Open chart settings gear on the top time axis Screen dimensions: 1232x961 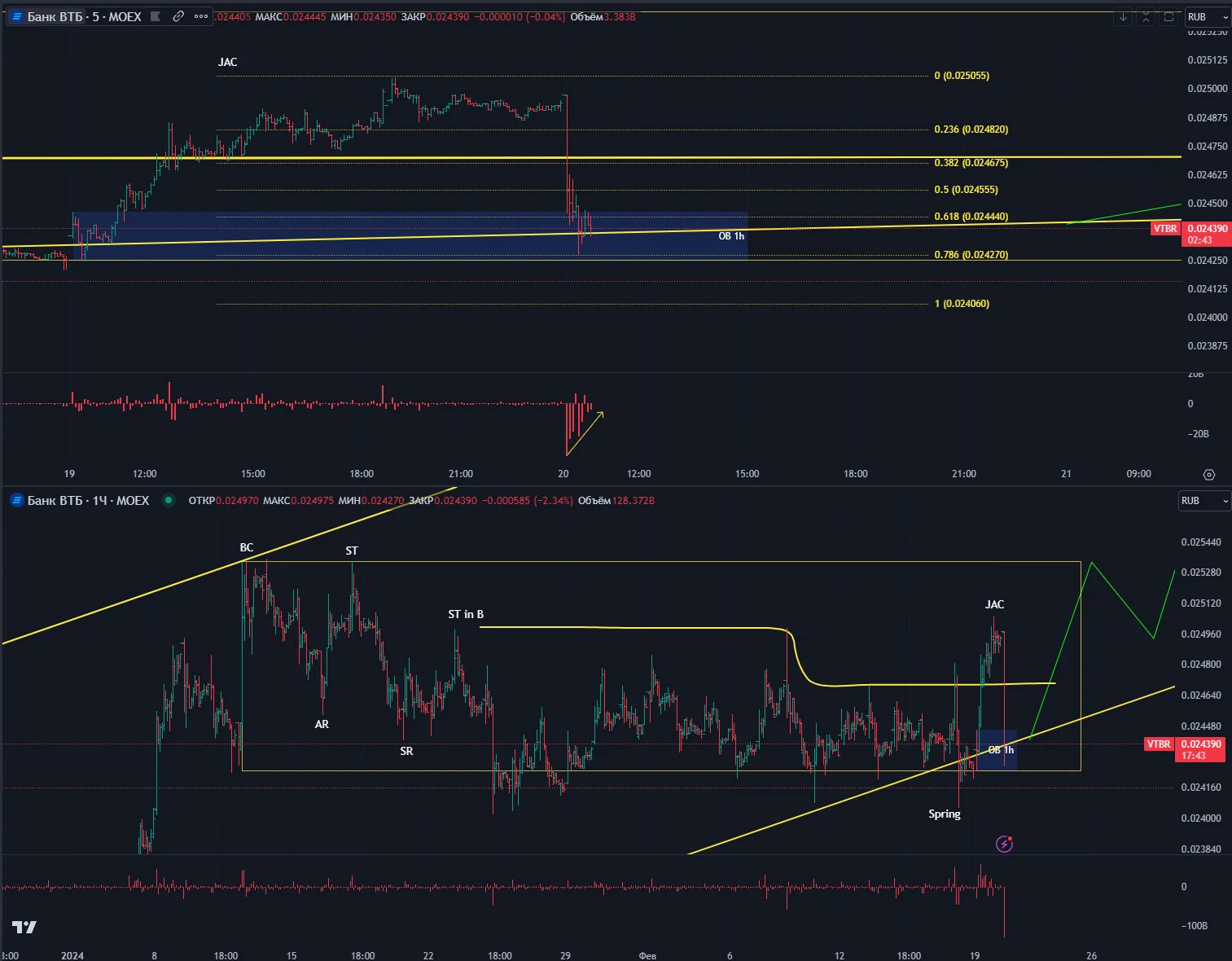1209,474
